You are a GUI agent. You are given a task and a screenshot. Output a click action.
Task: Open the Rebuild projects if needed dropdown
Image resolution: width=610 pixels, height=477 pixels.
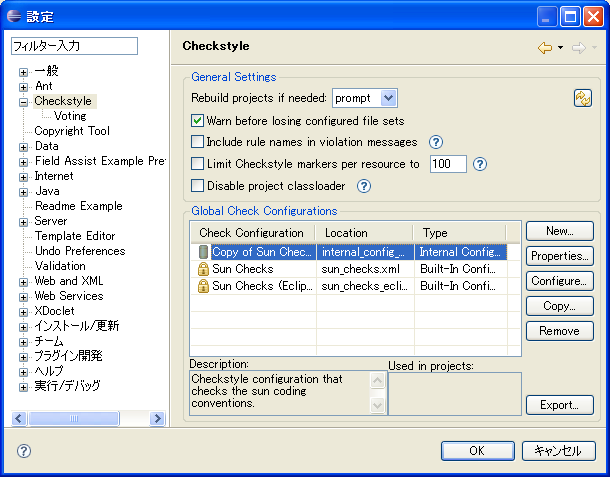pyautogui.click(x=364, y=98)
